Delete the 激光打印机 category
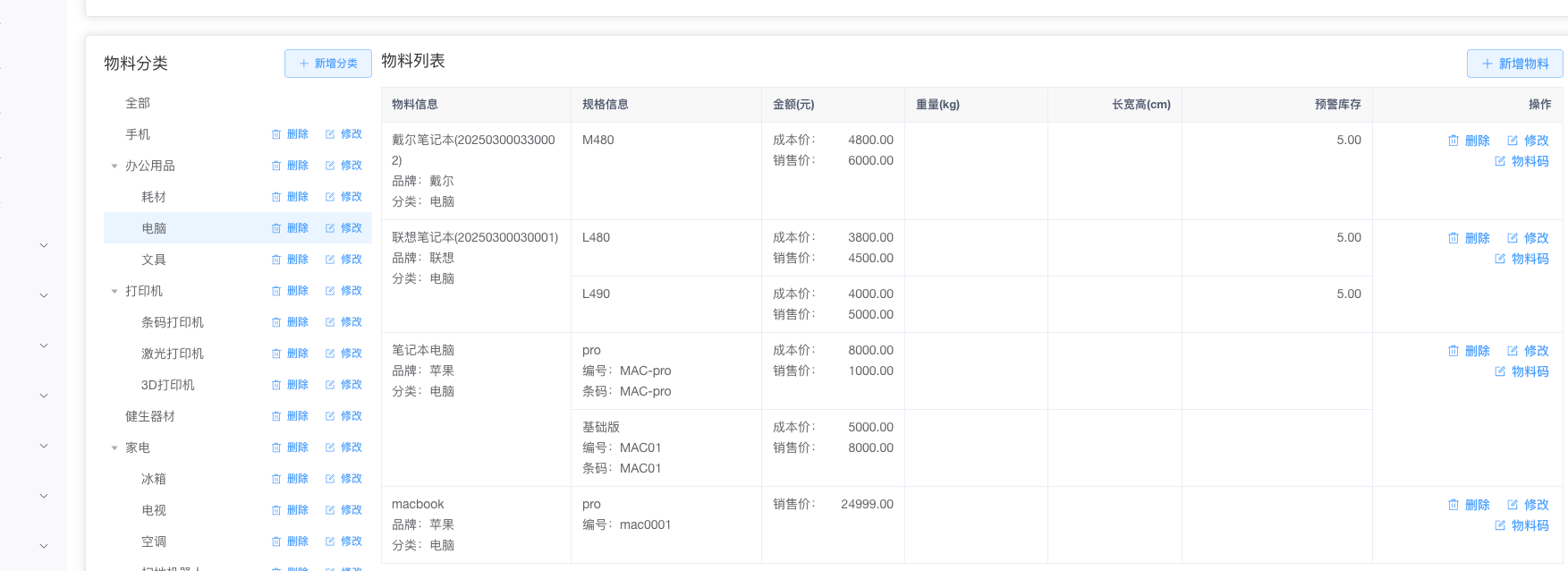Image resolution: width=1568 pixels, height=571 pixels. click(290, 354)
